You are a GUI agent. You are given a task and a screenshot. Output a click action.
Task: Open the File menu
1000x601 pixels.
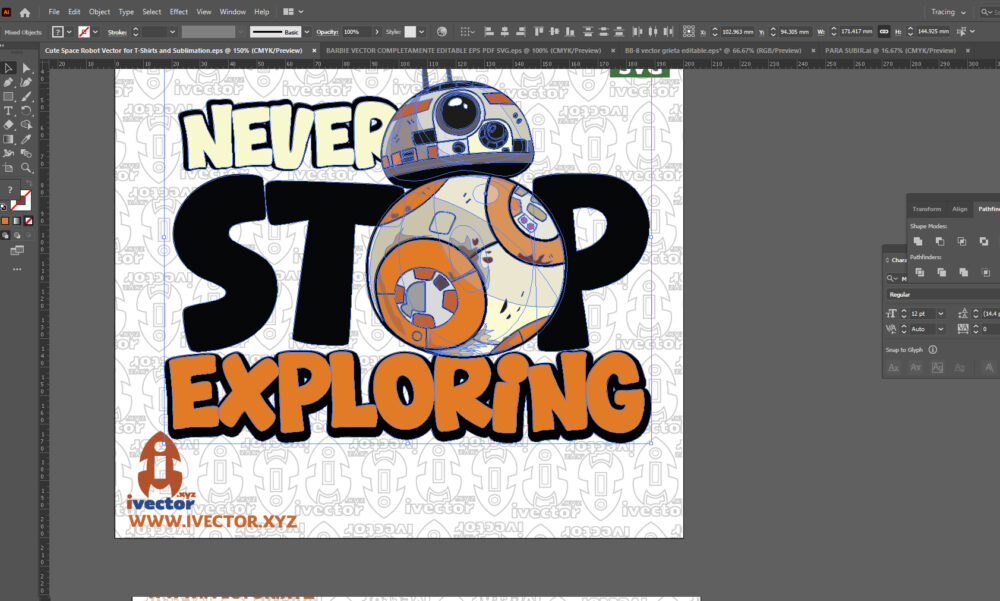pos(54,11)
